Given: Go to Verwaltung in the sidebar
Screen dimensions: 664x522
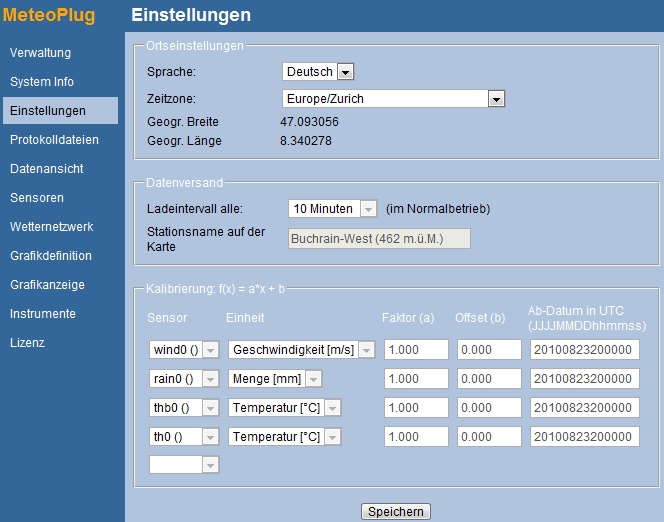Looking at the screenshot, I should [x=41, y=53].
